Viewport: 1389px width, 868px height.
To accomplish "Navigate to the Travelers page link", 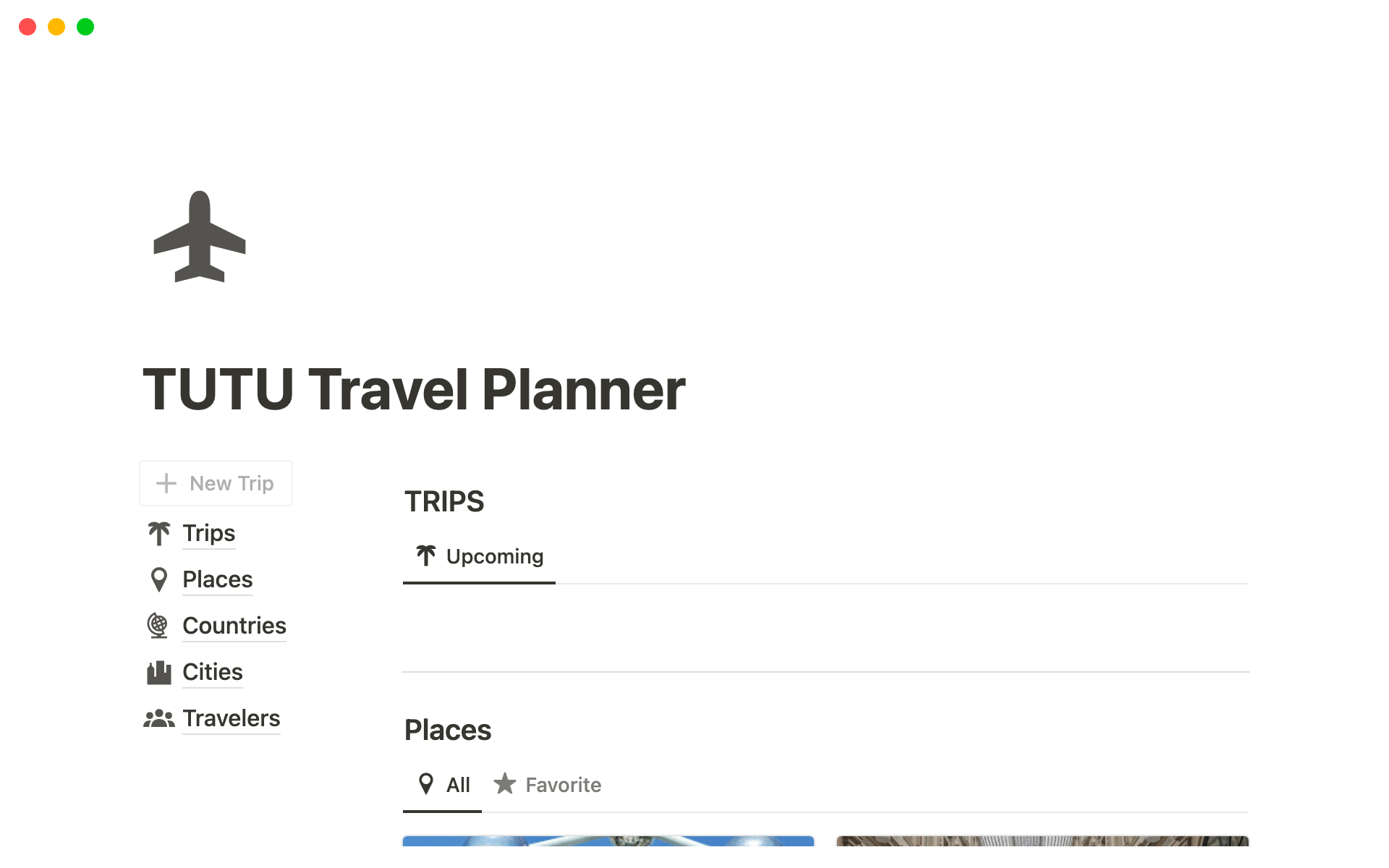I will 231,718.
